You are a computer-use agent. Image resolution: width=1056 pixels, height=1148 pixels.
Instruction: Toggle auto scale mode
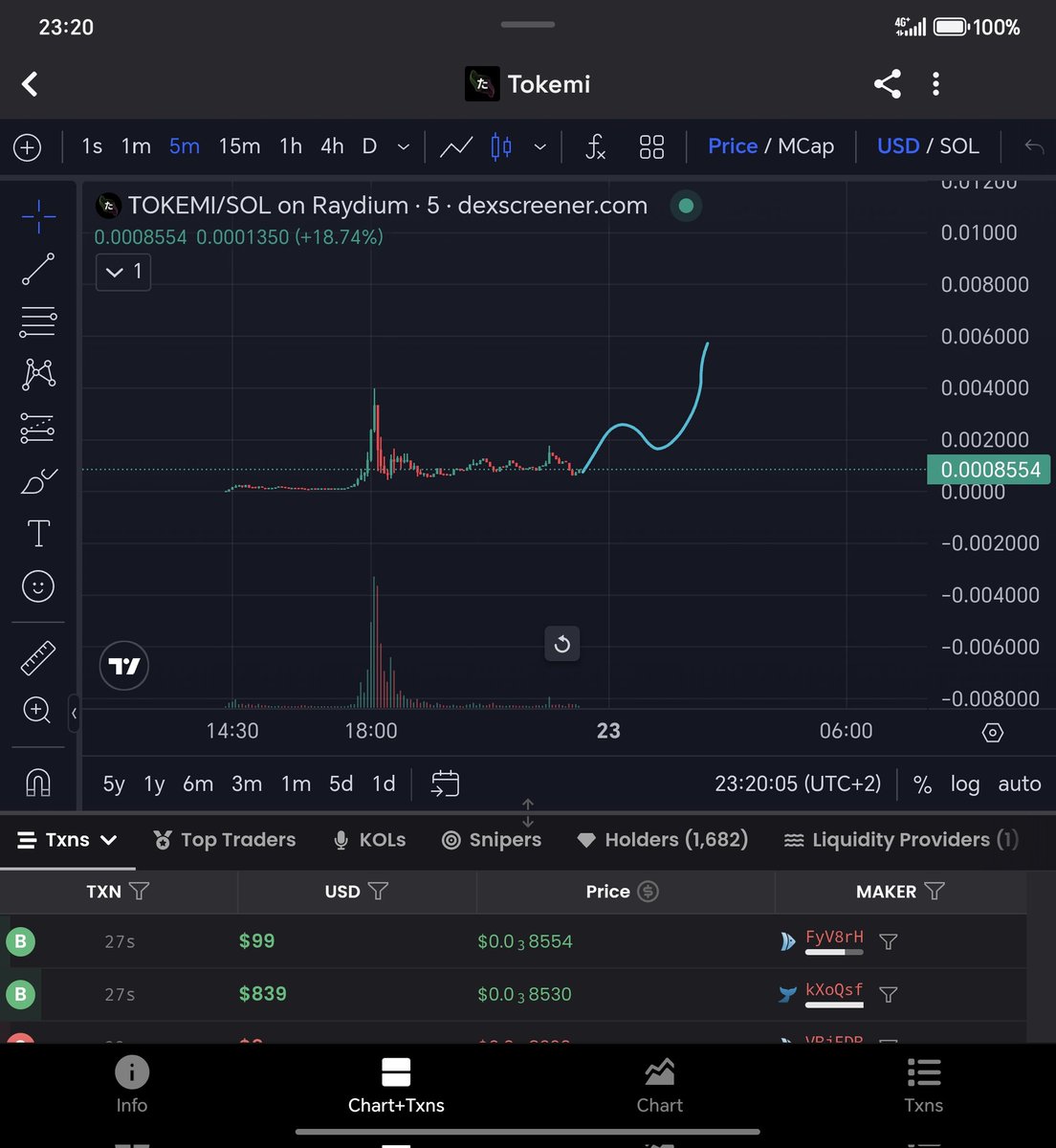click(1020, 784)
